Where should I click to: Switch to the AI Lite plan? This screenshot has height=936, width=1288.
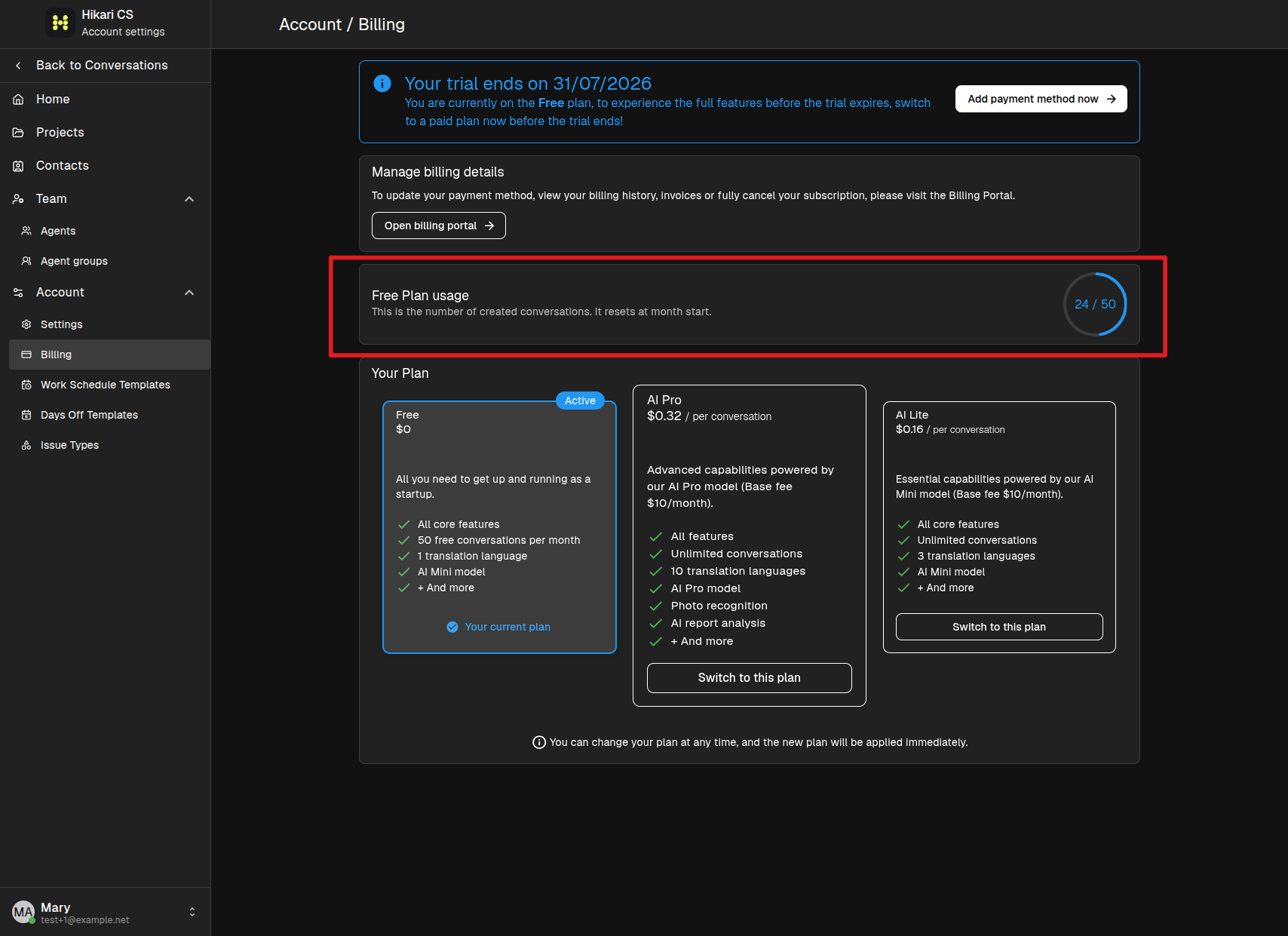[999, 627]
